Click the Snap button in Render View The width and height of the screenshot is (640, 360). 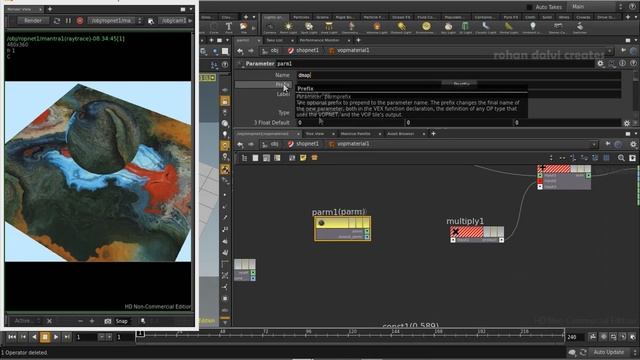click(x=122, y=321)
